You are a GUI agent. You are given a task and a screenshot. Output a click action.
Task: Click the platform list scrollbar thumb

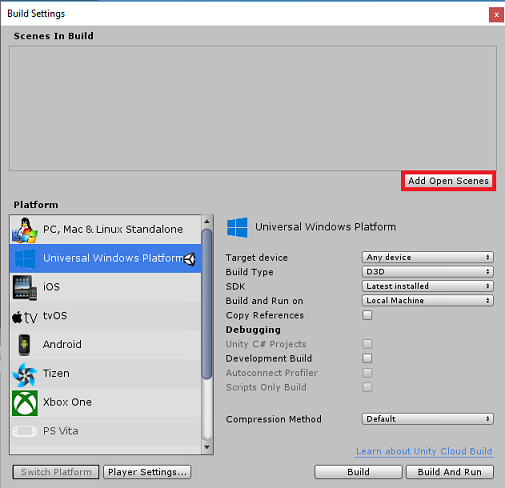click(207, 304)
